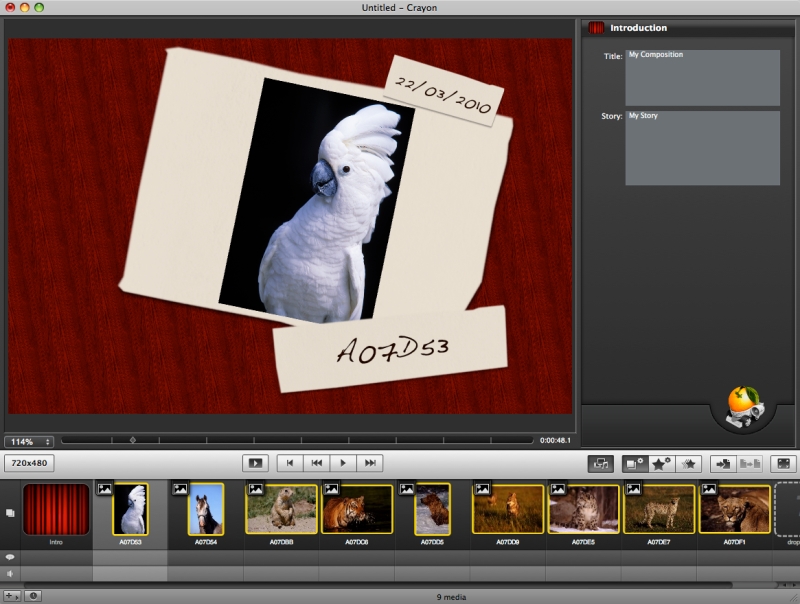The width and height of the screenshot is (800, 604).
Task: Click the image icon above A07DE5
Action: click(558, 489)
